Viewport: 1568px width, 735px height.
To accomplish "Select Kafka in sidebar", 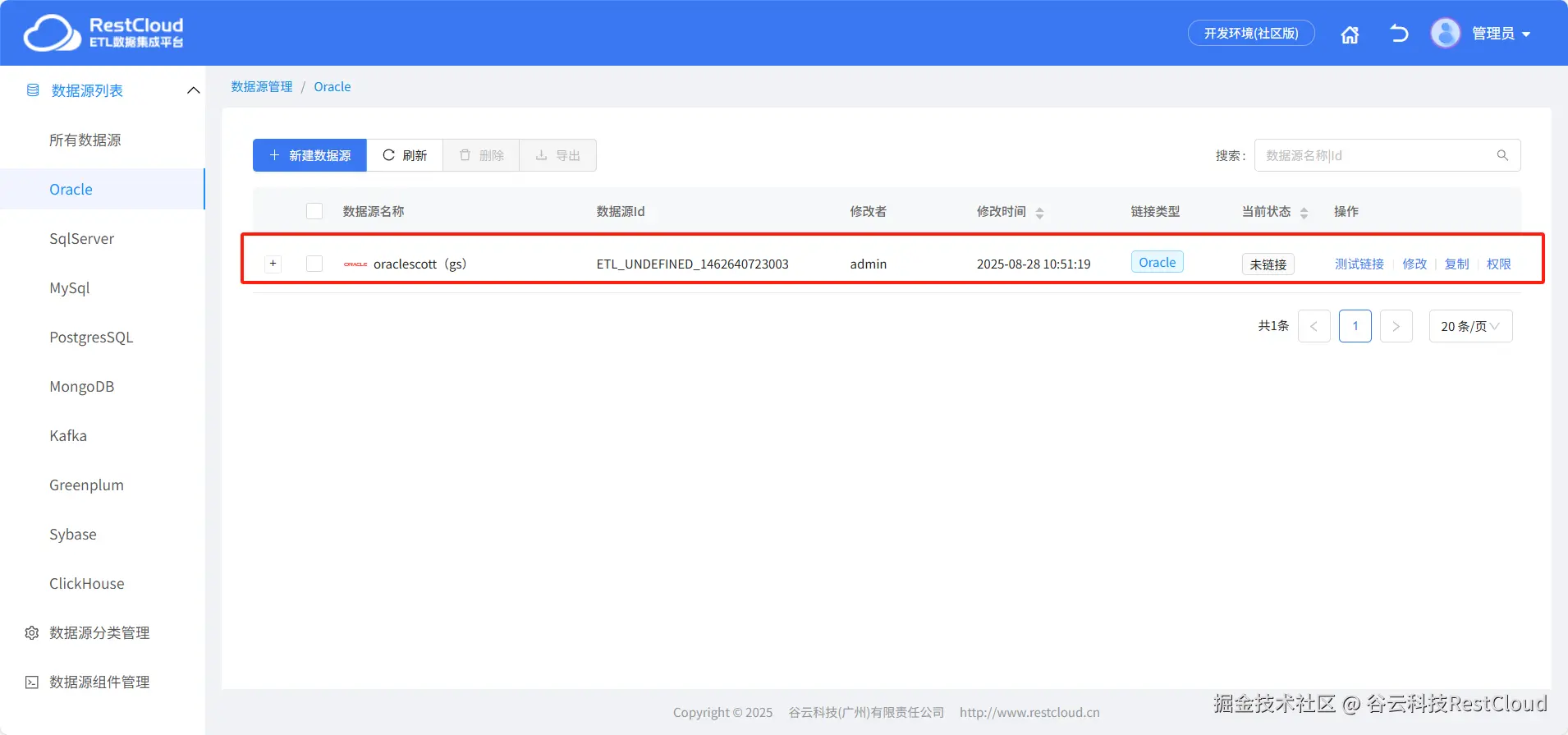I will (68, 436).
